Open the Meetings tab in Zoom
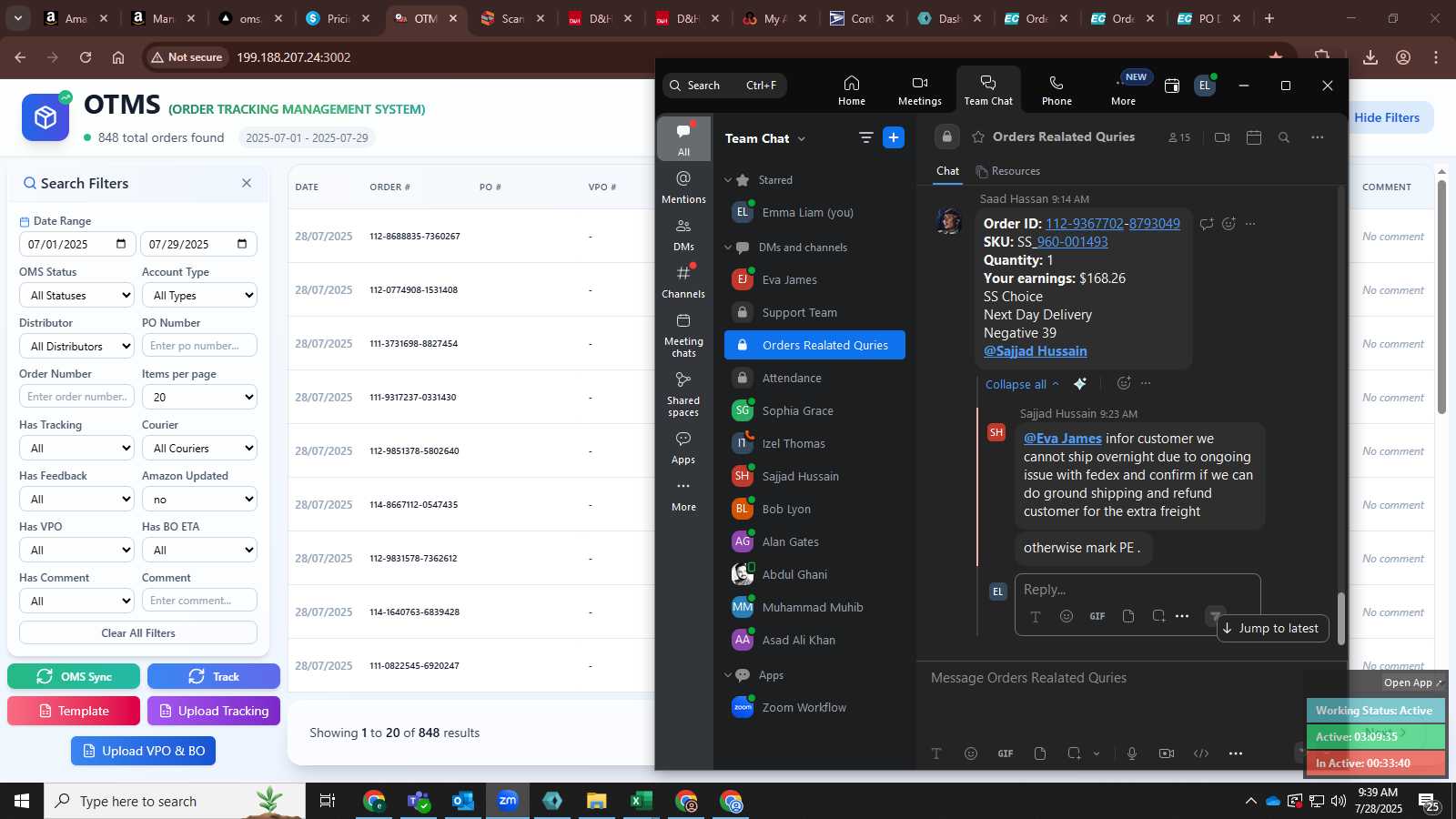1456x819 pixels. point(920,90)
